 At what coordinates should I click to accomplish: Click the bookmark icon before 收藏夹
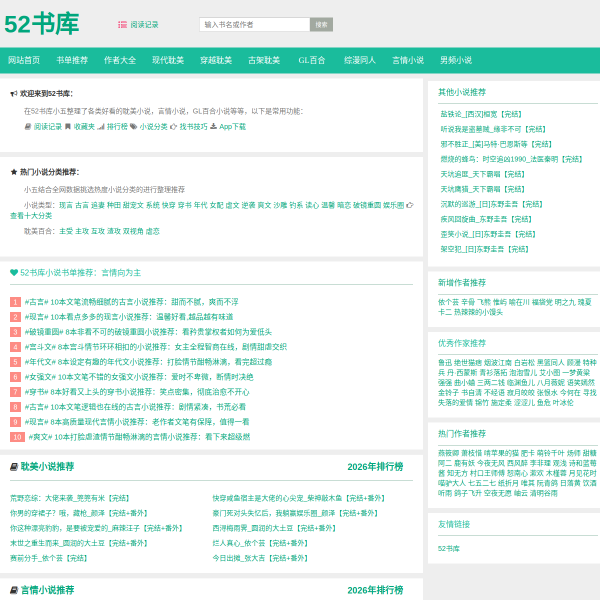point(68,127)
